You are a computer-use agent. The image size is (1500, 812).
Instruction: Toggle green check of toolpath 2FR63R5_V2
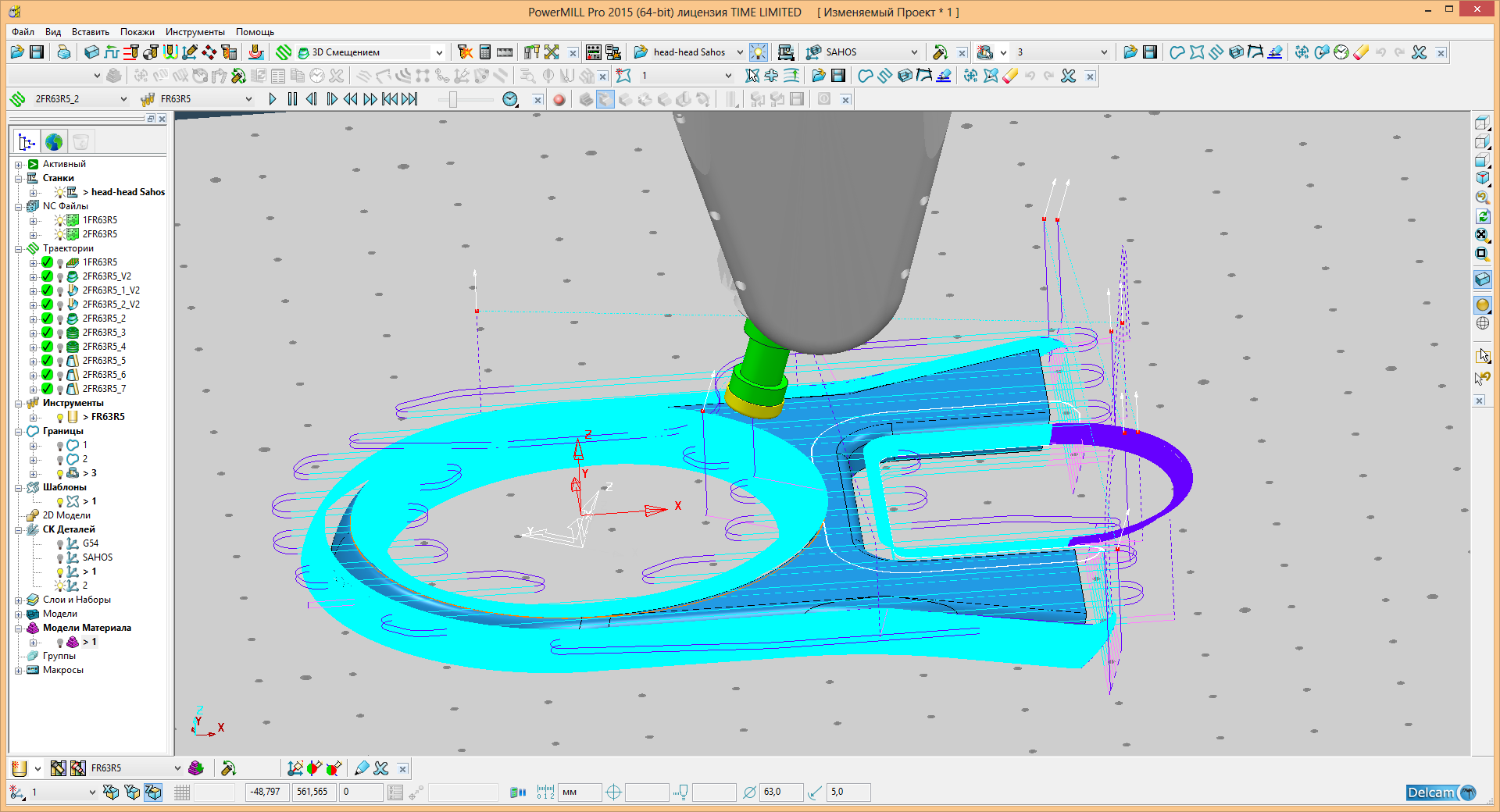pyautogui.click(x=48, y=276)
